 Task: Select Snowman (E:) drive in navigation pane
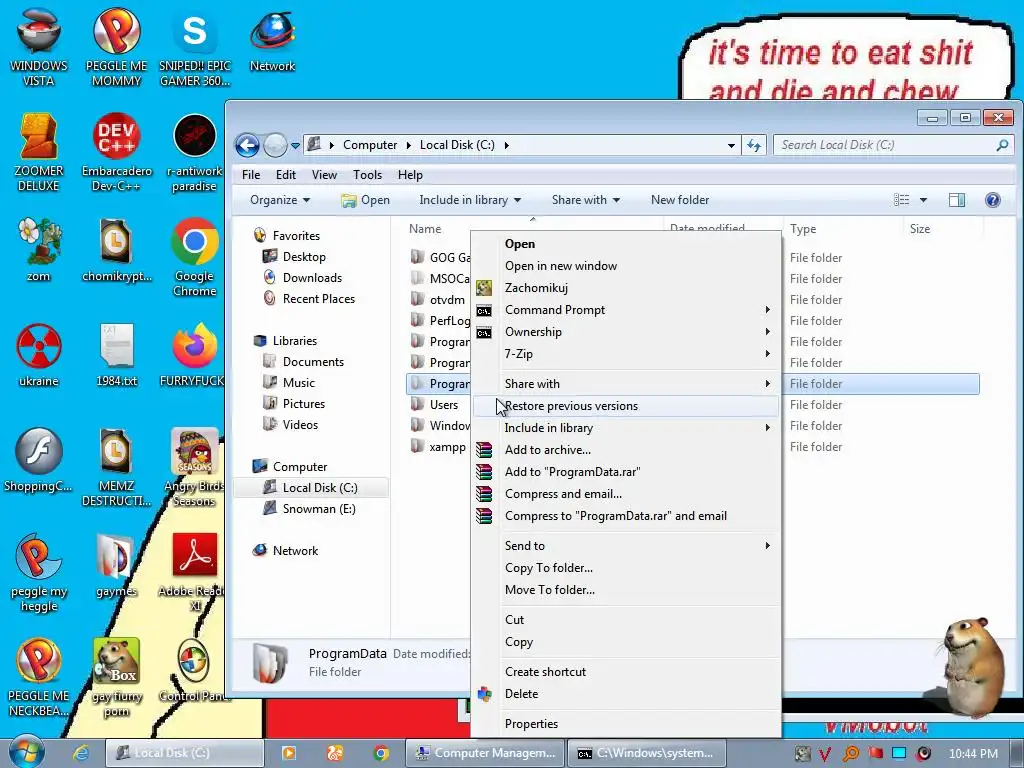319,509
